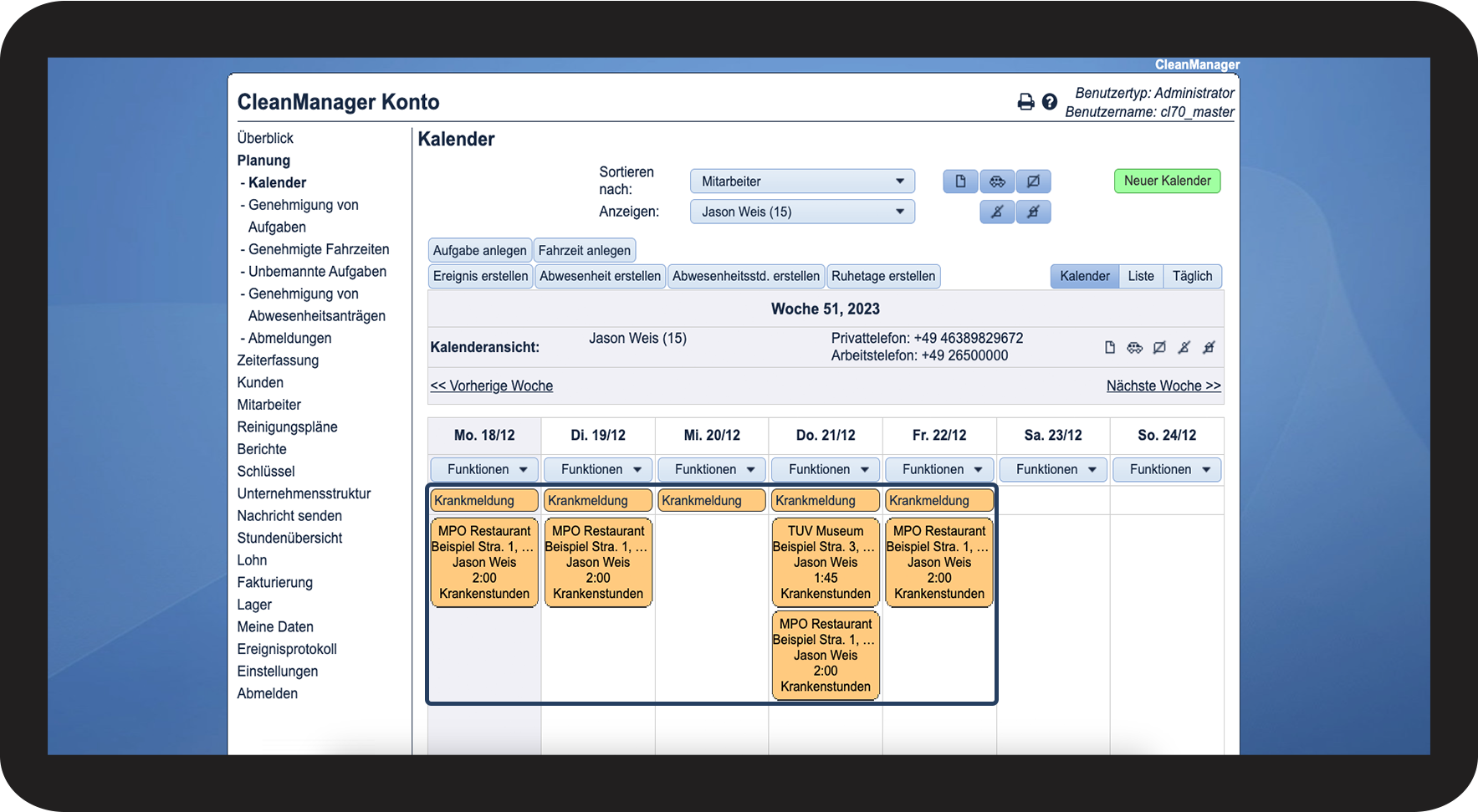
Task: Click the blue crossed-out square button beside Sortieren dropdown
Action: click(1033, 181)
